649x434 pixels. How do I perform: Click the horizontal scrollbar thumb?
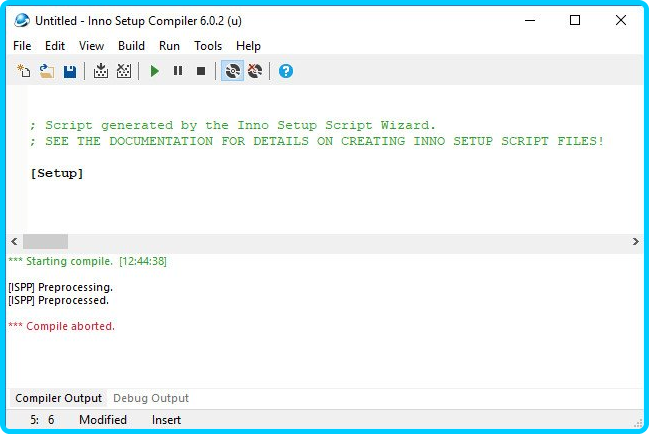(46, 242)
